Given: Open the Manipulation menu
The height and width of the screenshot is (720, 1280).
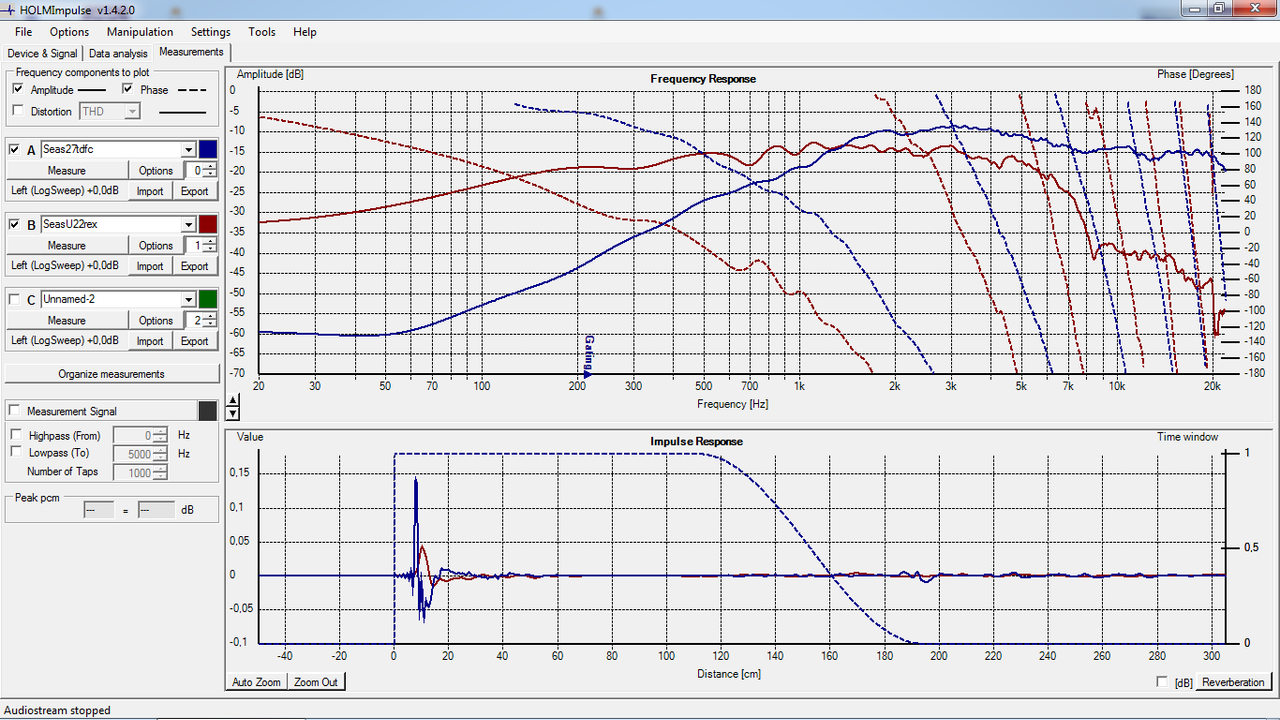Looking at the screenshot, I should point(140,32).
